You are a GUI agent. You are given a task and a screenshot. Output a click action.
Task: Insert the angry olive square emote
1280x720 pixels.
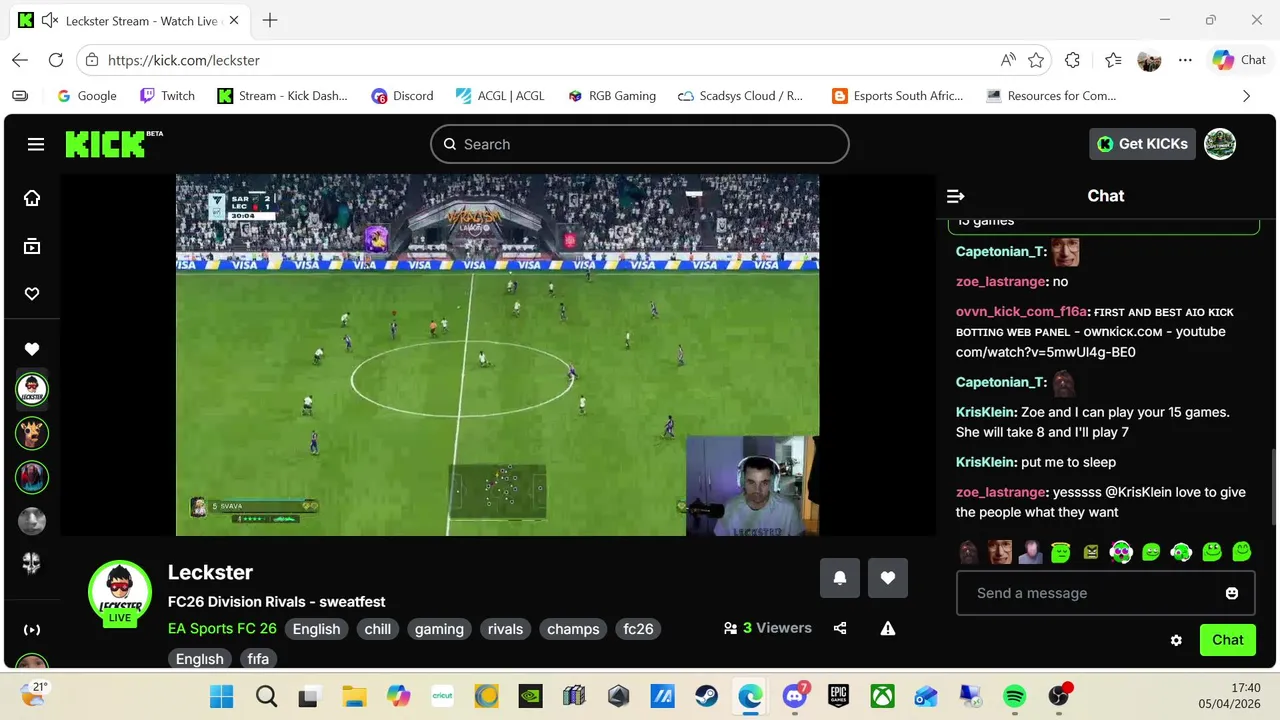[x=1091, y=551]
